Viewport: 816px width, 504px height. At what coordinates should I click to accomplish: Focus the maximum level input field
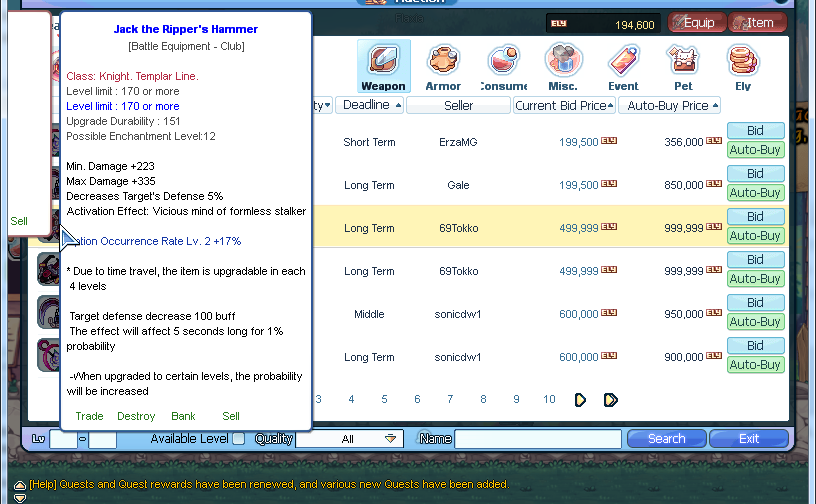coord(102,439)
